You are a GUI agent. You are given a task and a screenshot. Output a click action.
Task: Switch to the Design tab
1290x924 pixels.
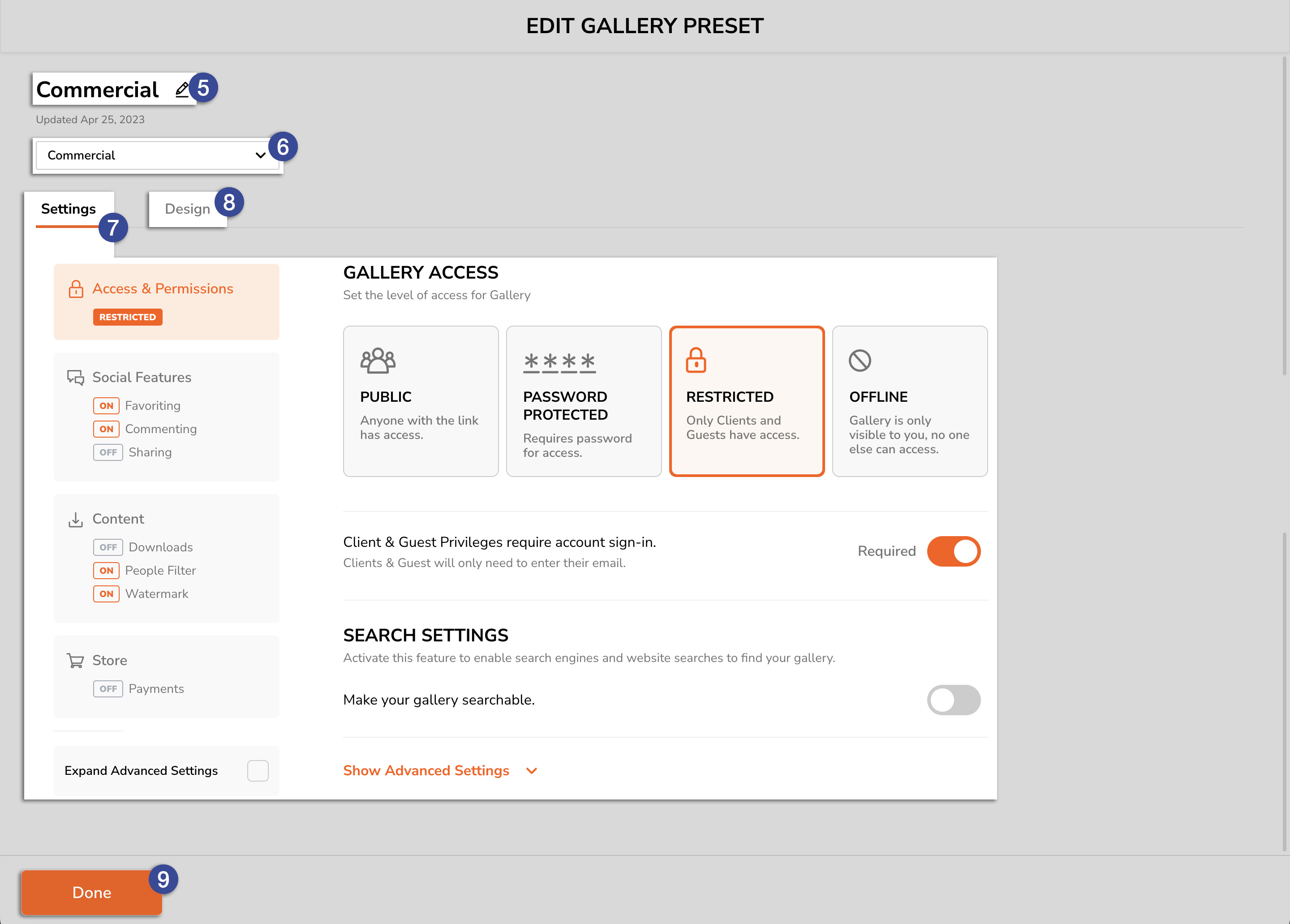click(188, 209)
